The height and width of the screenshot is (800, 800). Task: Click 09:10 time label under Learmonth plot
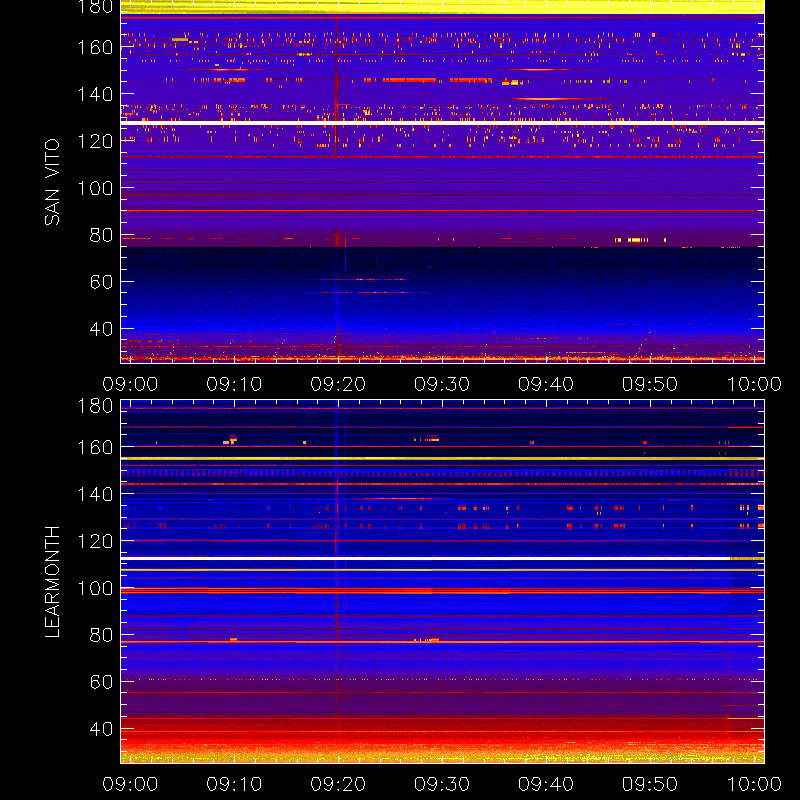coord(234,784)
